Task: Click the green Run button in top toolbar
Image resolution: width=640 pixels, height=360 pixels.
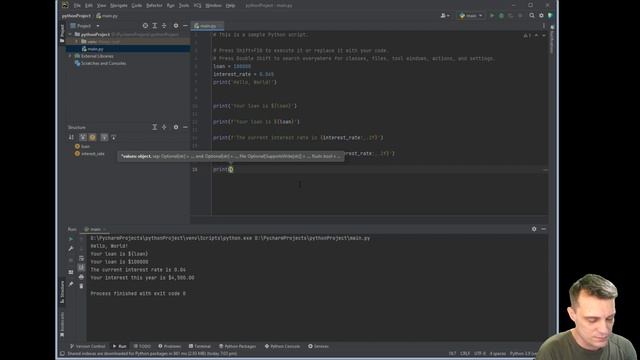Action: click(492, 16)
